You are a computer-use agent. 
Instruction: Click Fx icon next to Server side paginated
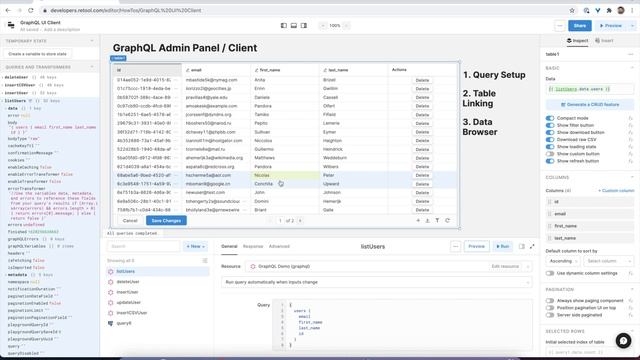click(631, 315)
